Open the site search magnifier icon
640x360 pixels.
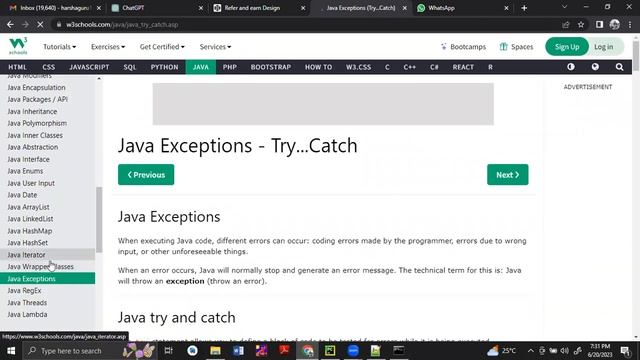pyautogui.click(x=619, y=67)
